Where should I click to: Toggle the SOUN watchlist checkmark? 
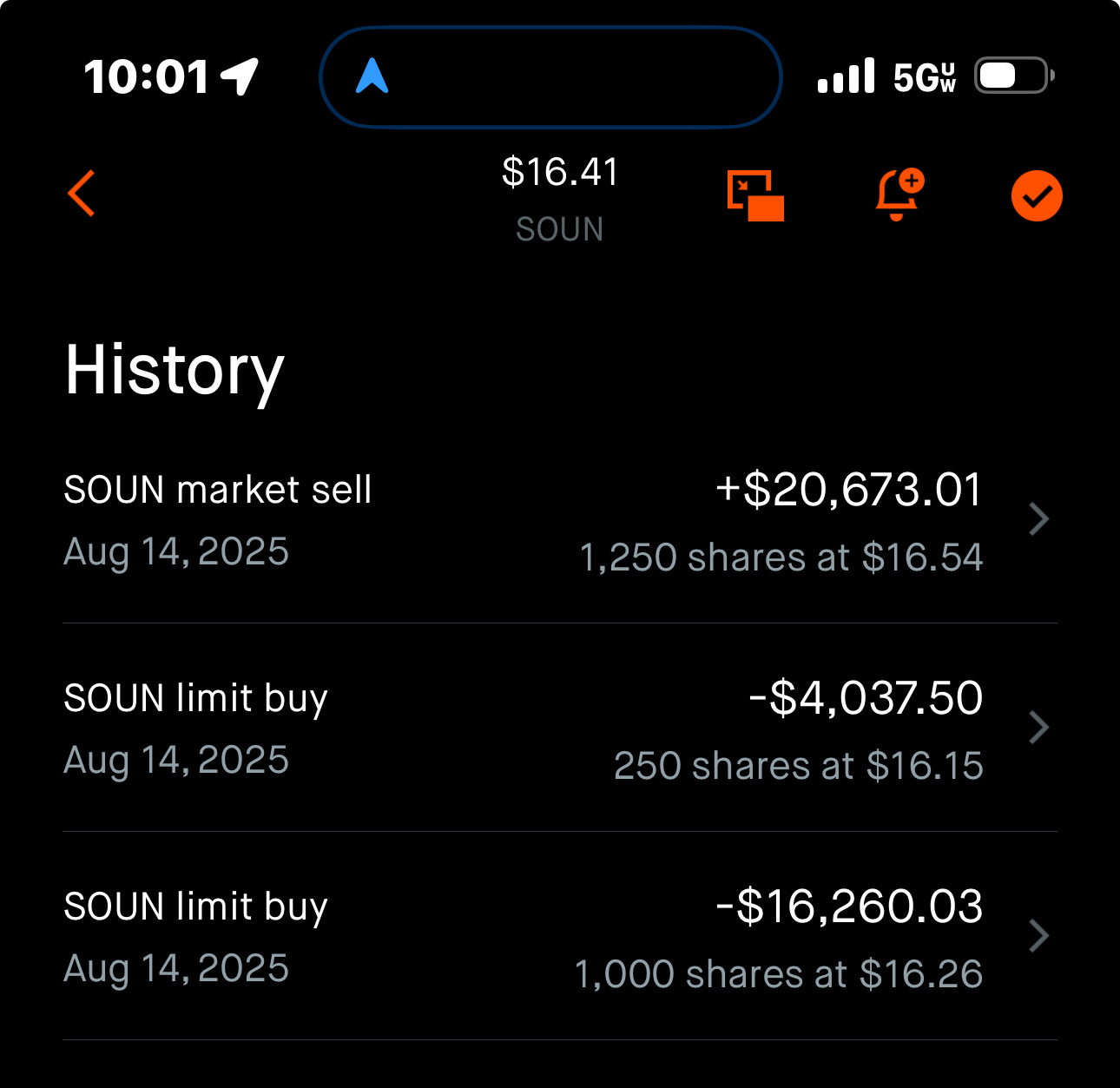pos(1037,196)
